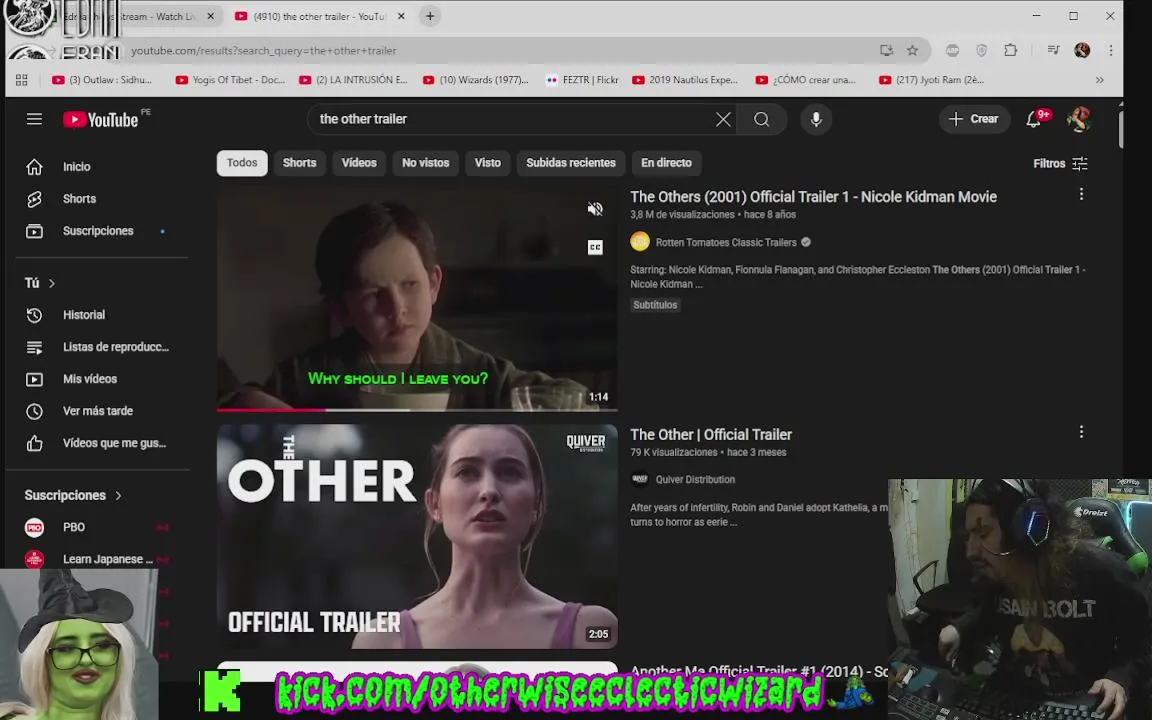Open browser media controls icon
Screen dimensions: 1152x720
[x=1054, y=50]
